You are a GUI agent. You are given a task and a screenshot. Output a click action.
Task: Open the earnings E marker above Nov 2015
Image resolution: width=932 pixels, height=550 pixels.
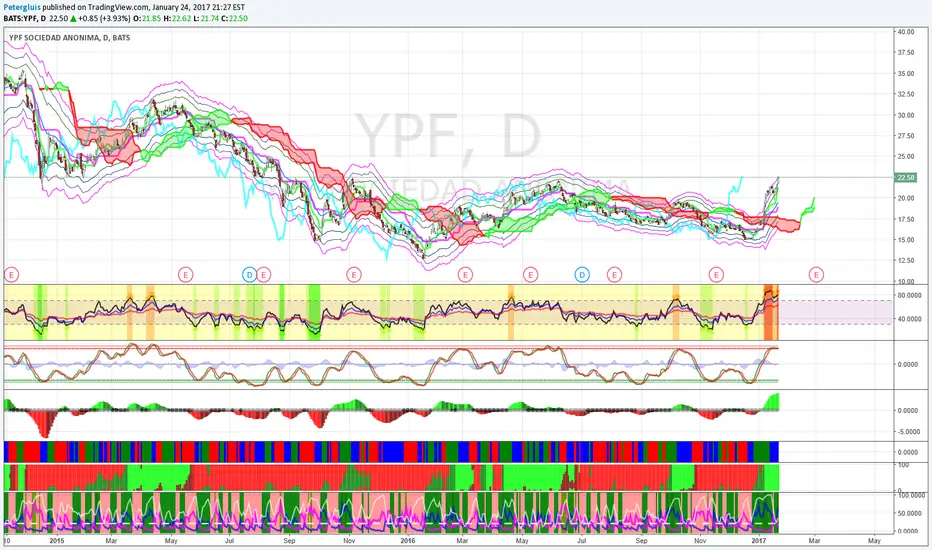354,274
